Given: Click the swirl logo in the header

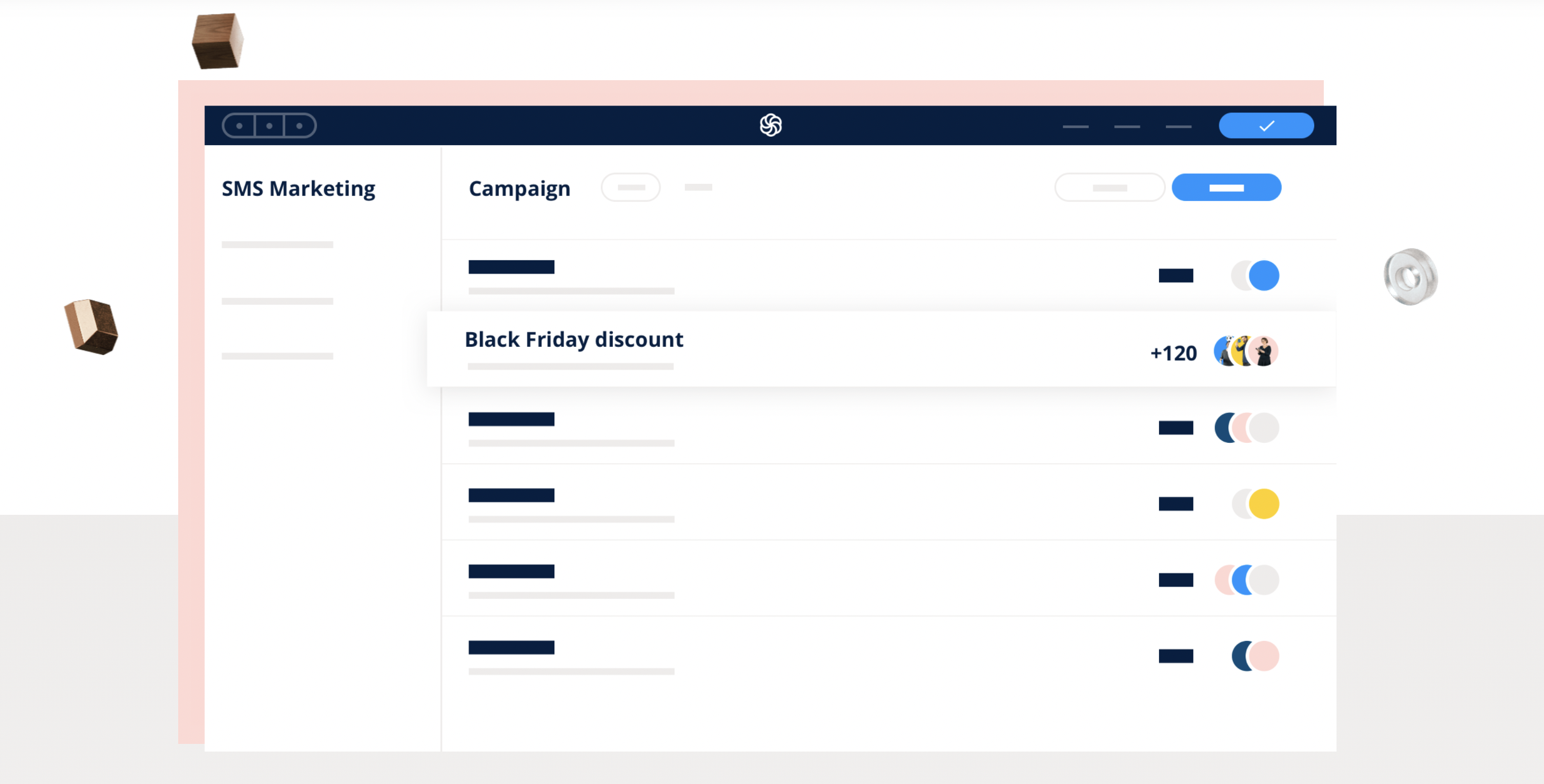Looking at the screenshot, I should point(770,125).
